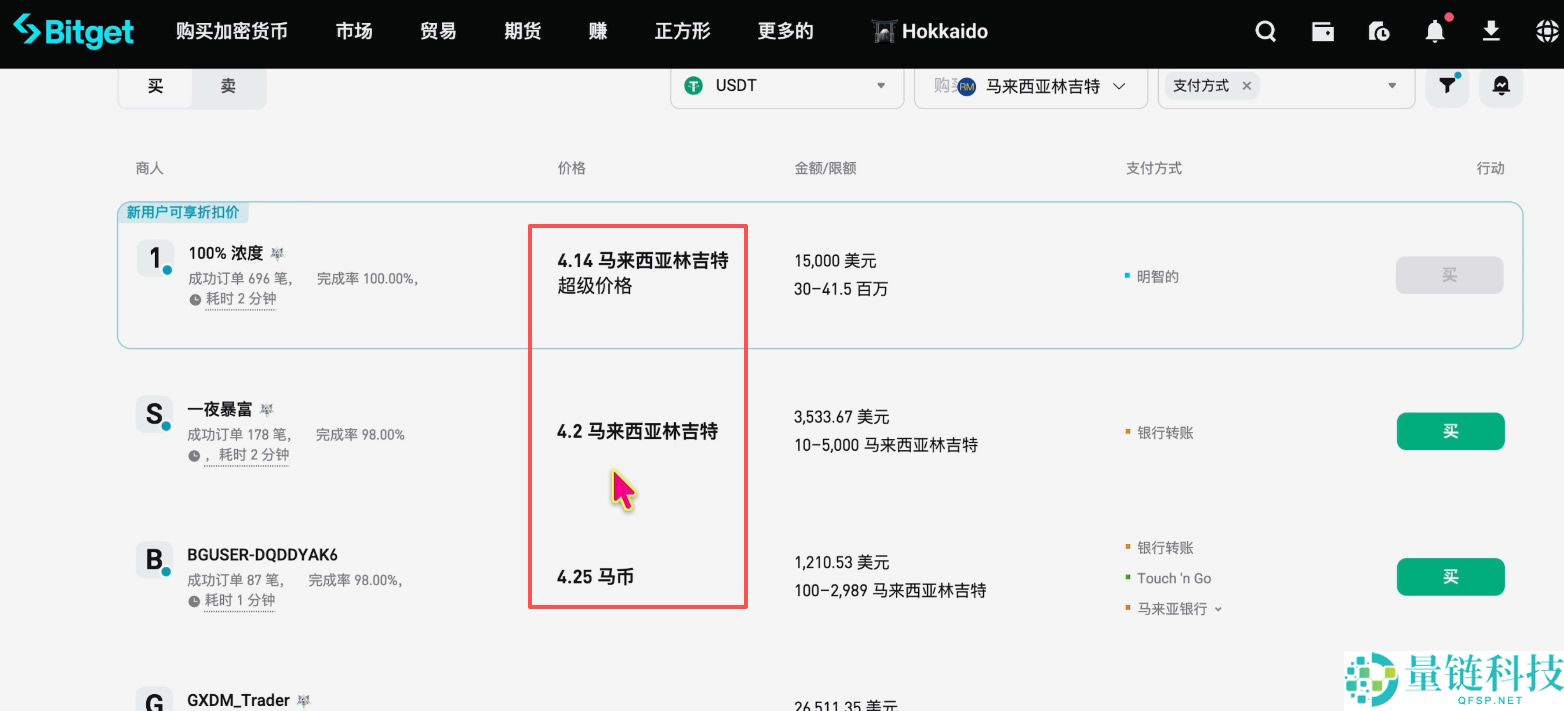Open the wallet icon in navigation bar
Image resolution: width=1564 pixels, height=711 pixels.
pyautogui.click(x=1323, y=31)
